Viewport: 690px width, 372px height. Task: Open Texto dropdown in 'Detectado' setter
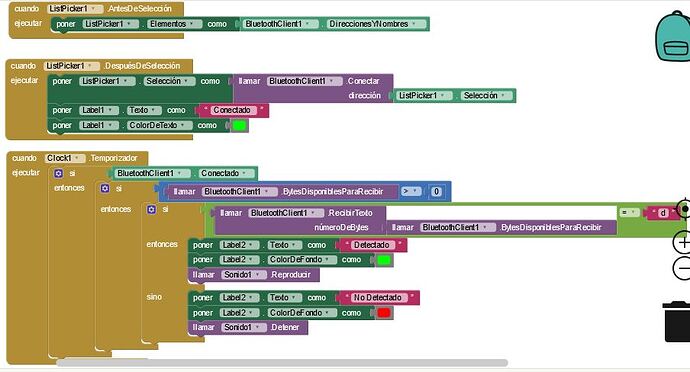click(x=285, y=245)
